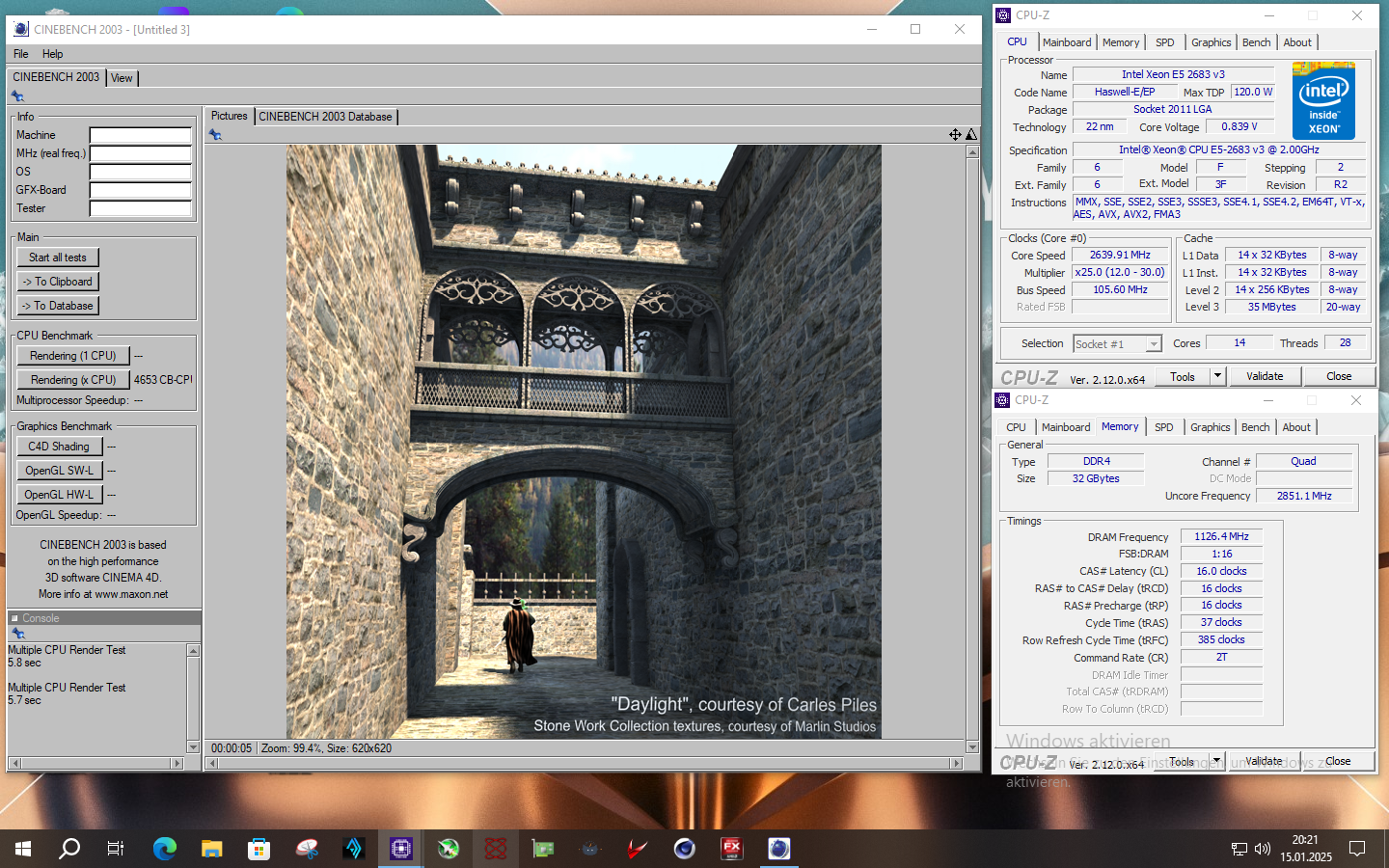Open the SPD tab in the CPU-Z Memory window
The height and width of the screenshot is (868, 1389).
[x=1164, y=427]
